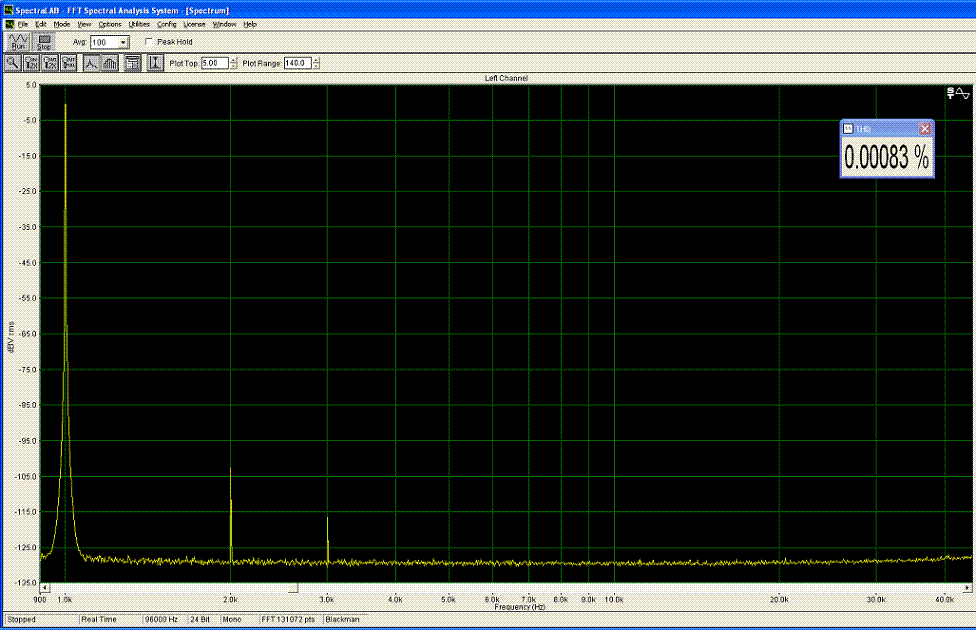Click the 10.0k frequency axis label
Viewport: 976px width, 630px height.
tap(614, 599)
